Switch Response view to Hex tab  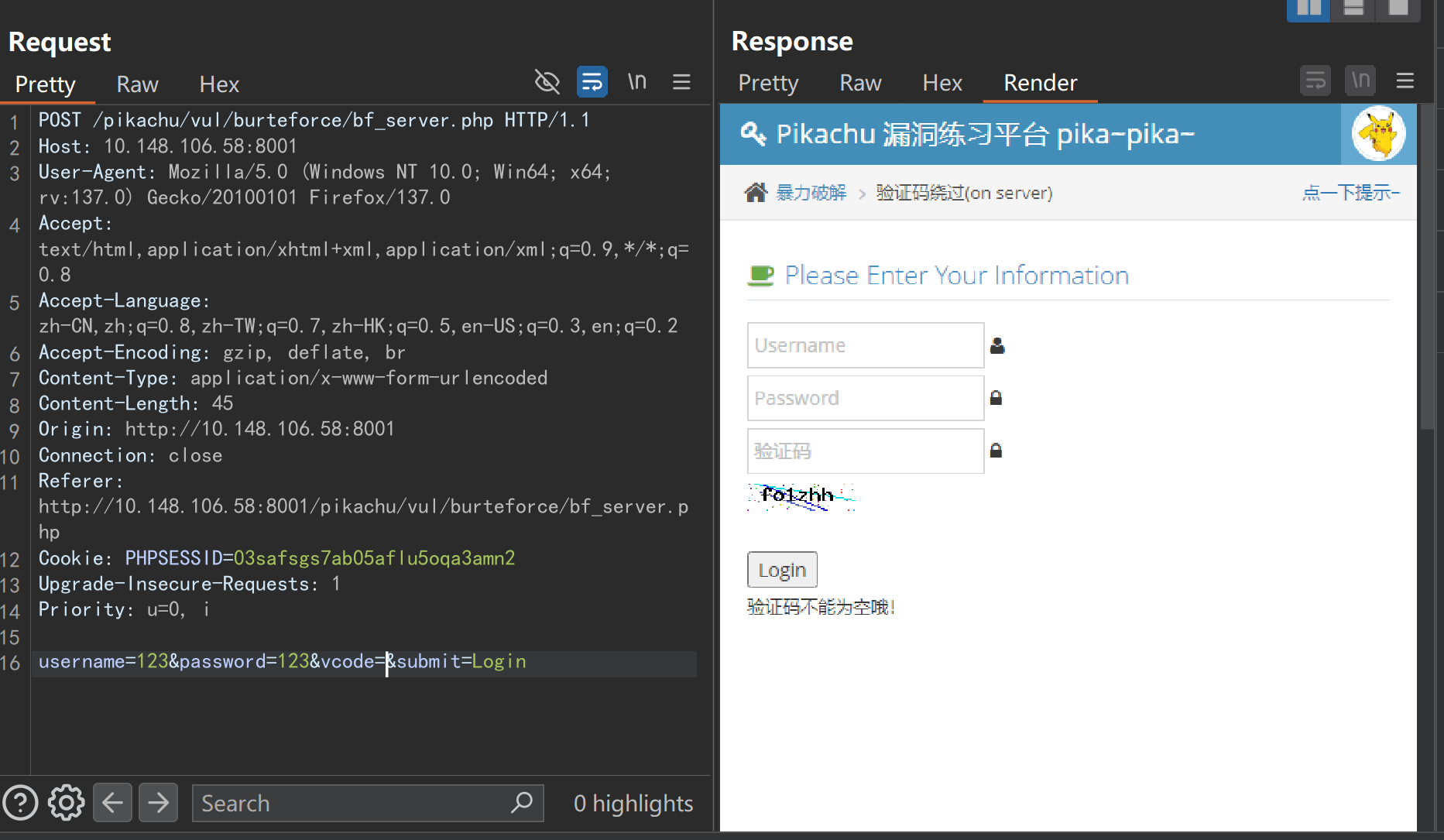coord(942,83)
